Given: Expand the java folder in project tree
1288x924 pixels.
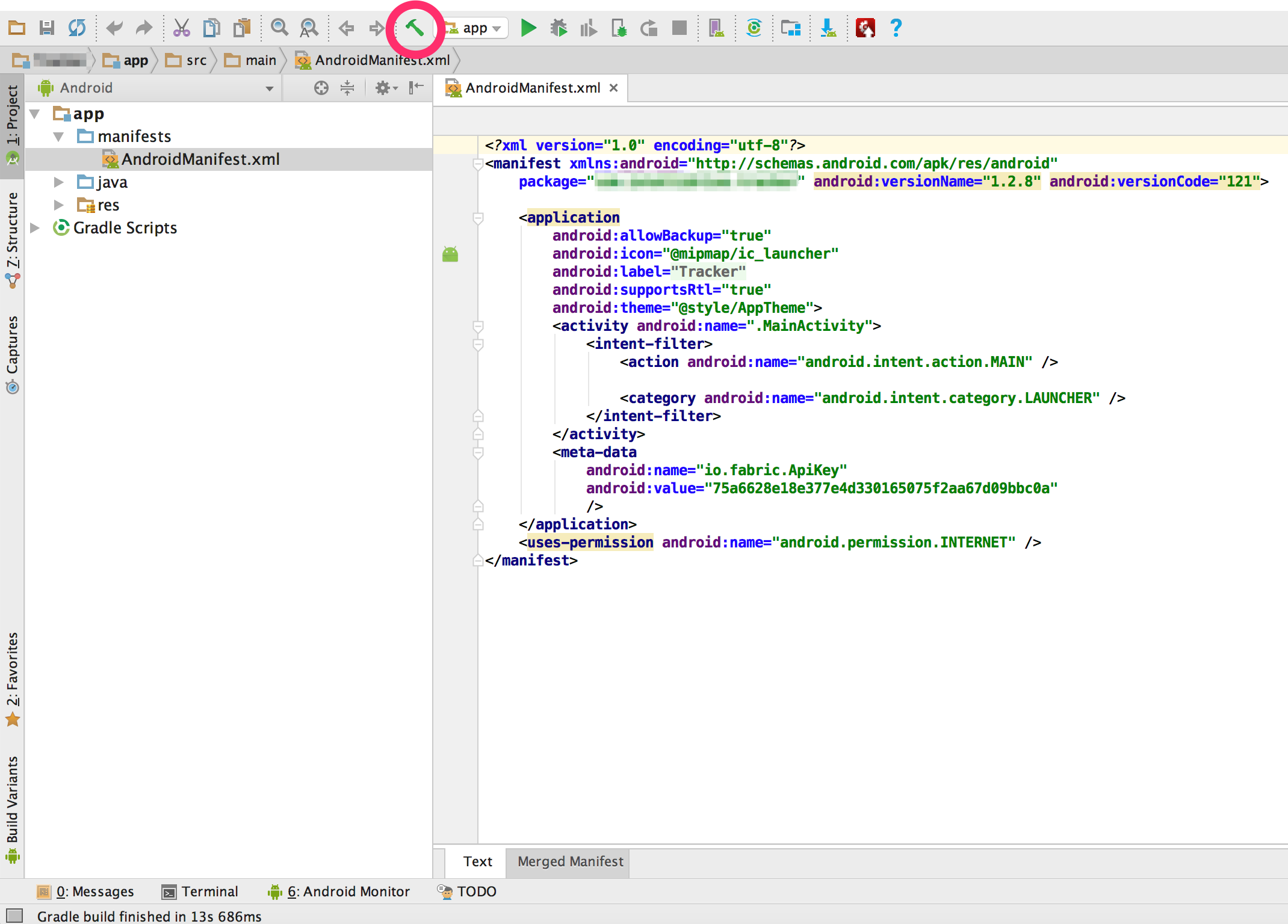Looking at the screenshot, I should coord(58,182).
